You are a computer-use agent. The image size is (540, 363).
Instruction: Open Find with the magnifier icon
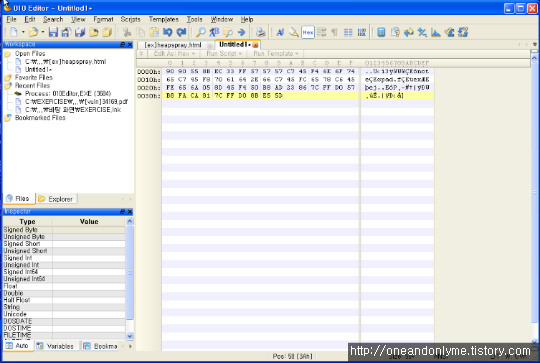coord(200,32)
